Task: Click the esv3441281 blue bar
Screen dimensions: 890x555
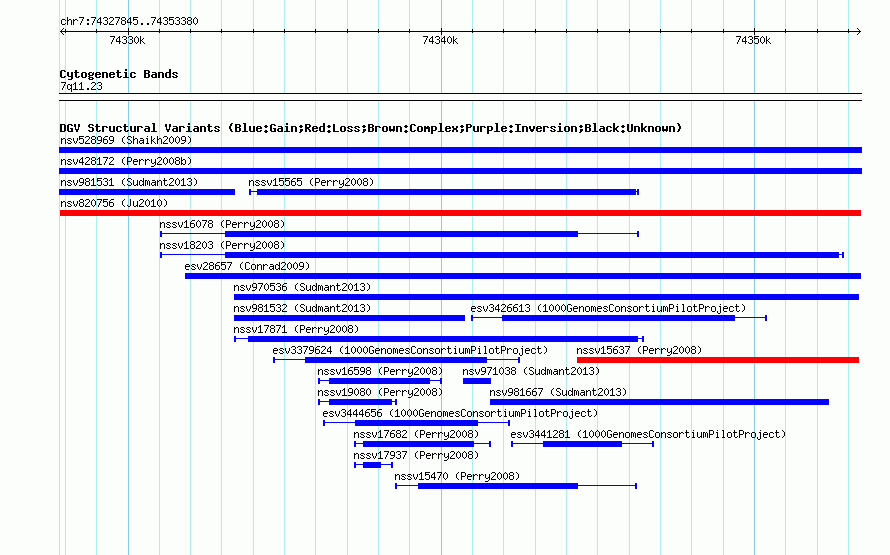Action: (582, 444)
